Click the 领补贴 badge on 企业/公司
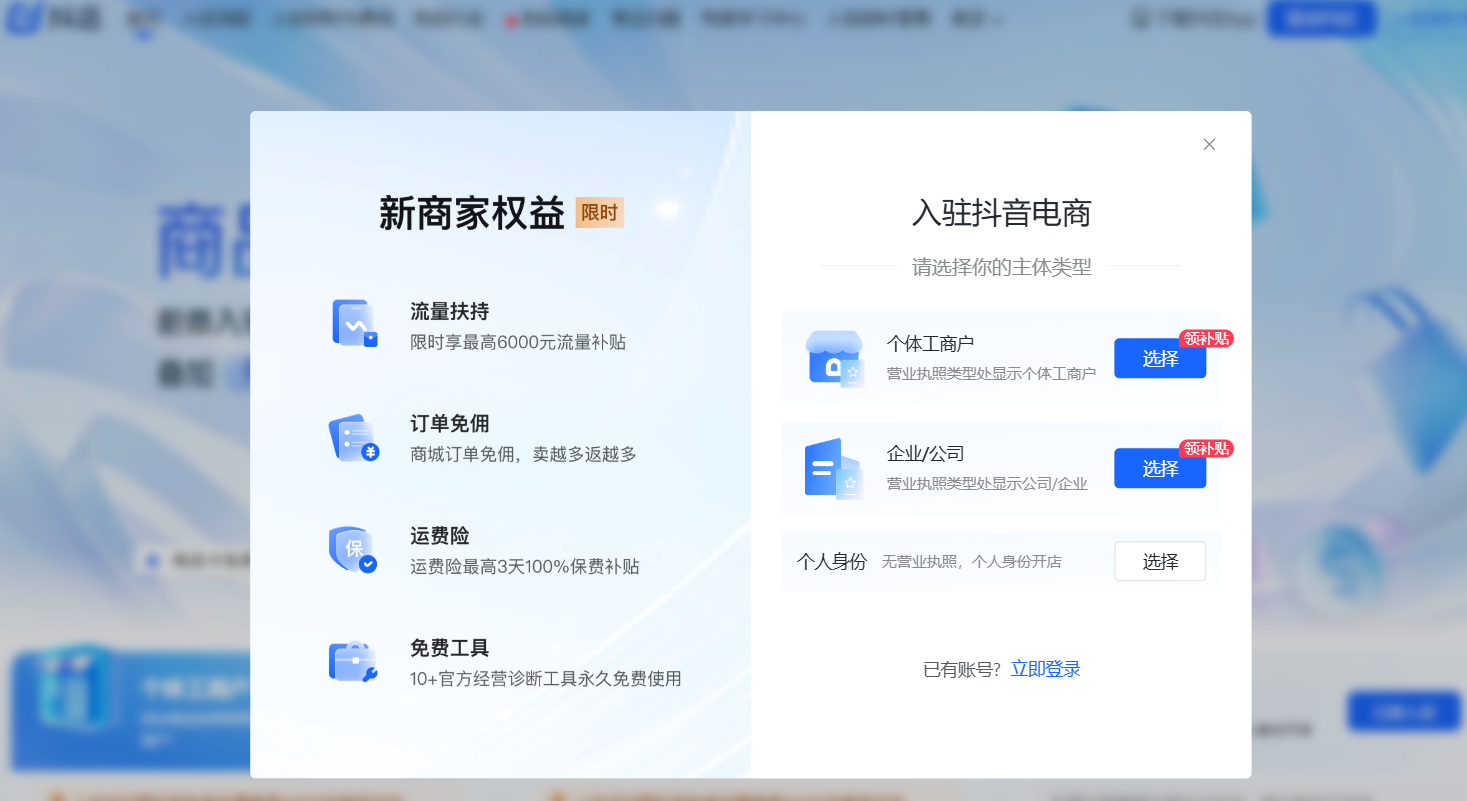1467x801 pixels. coord(1206,449)
